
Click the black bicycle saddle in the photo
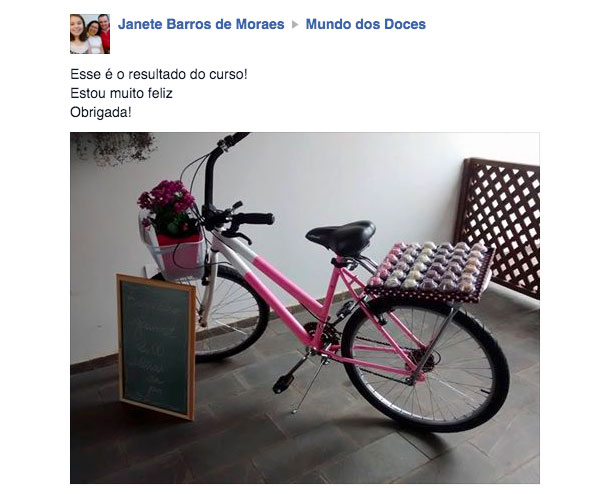pyautogui.click(x=341, y=236)
